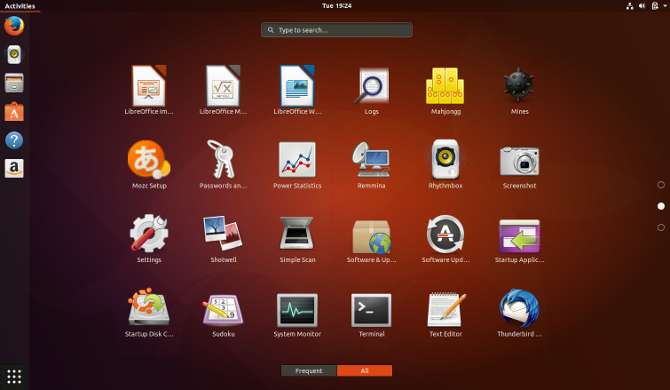Open Rhythmbox from the dock

click(x=14, y=55)
